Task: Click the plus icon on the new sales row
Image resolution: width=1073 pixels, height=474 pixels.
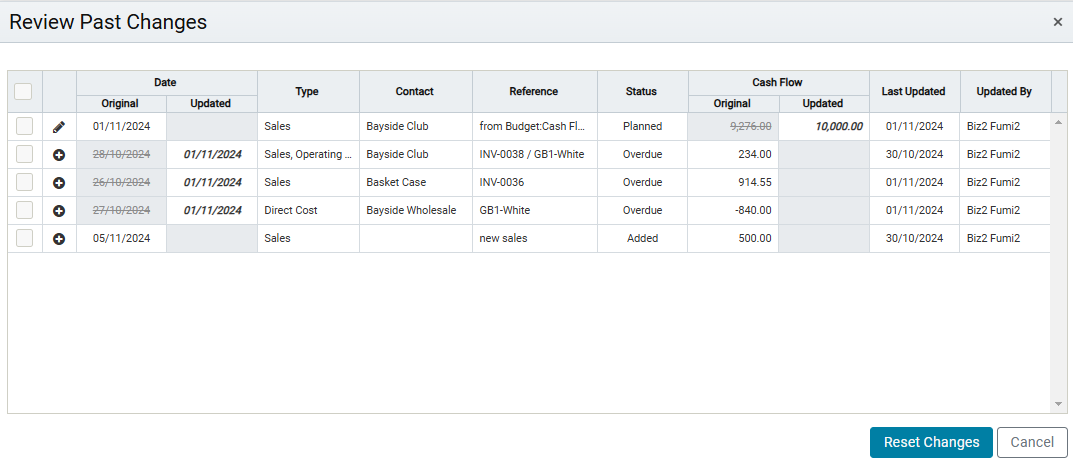Action: (x=59, y=239)
